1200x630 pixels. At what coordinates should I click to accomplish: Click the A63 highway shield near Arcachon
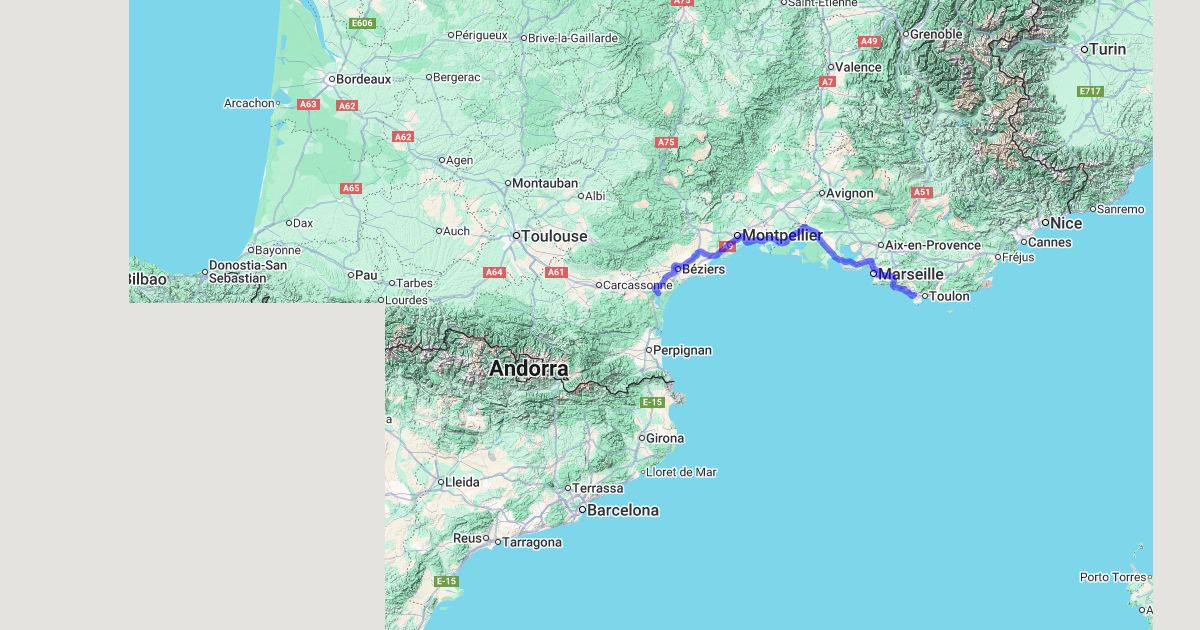[308, 104]
